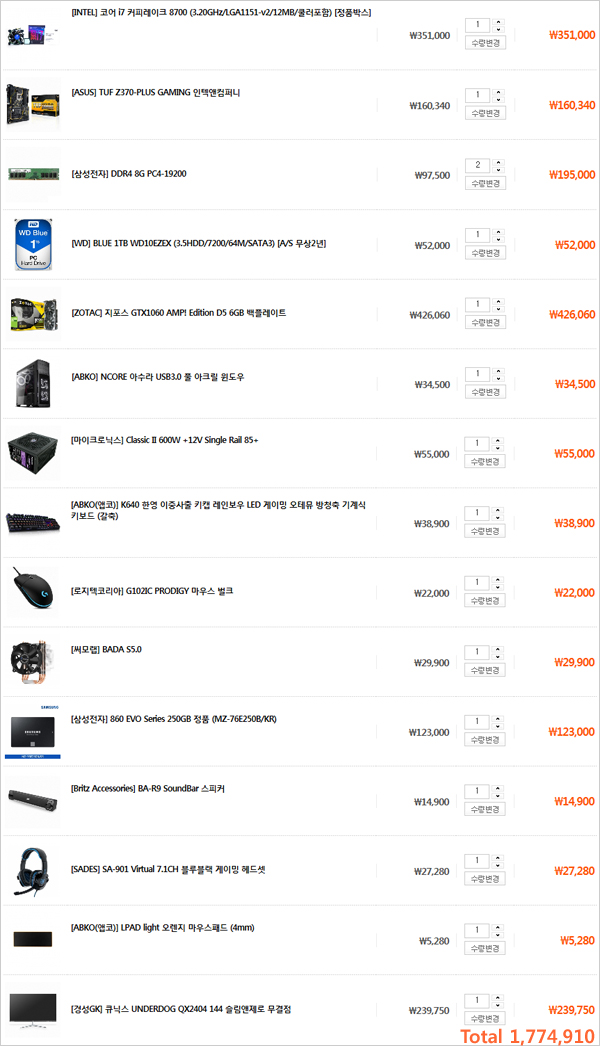Open the ABKO K640 keyboard product link
This screenshot has width=600, height=1046.
218,510
